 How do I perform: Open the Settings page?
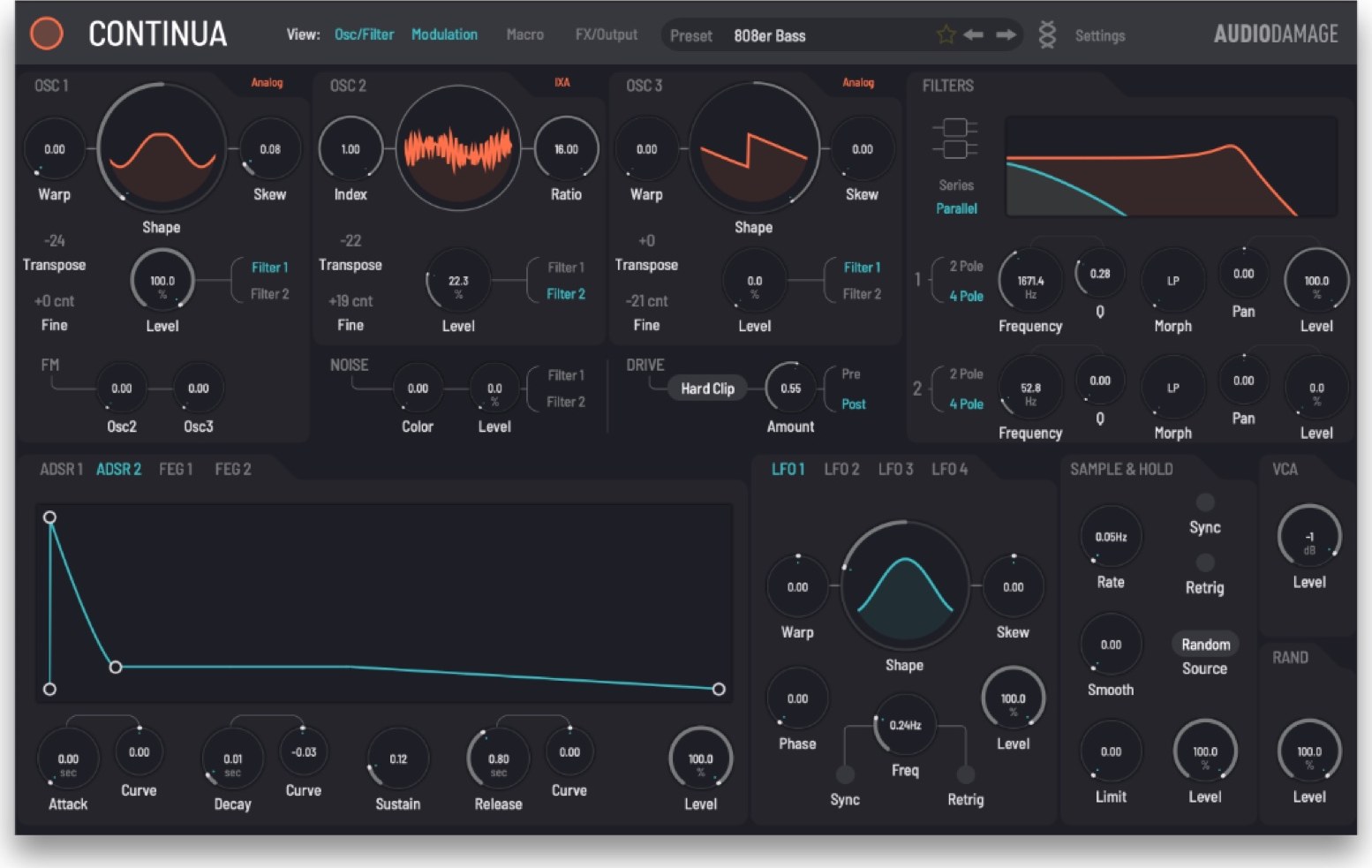pyautogui.click(x=1100, y=35)
